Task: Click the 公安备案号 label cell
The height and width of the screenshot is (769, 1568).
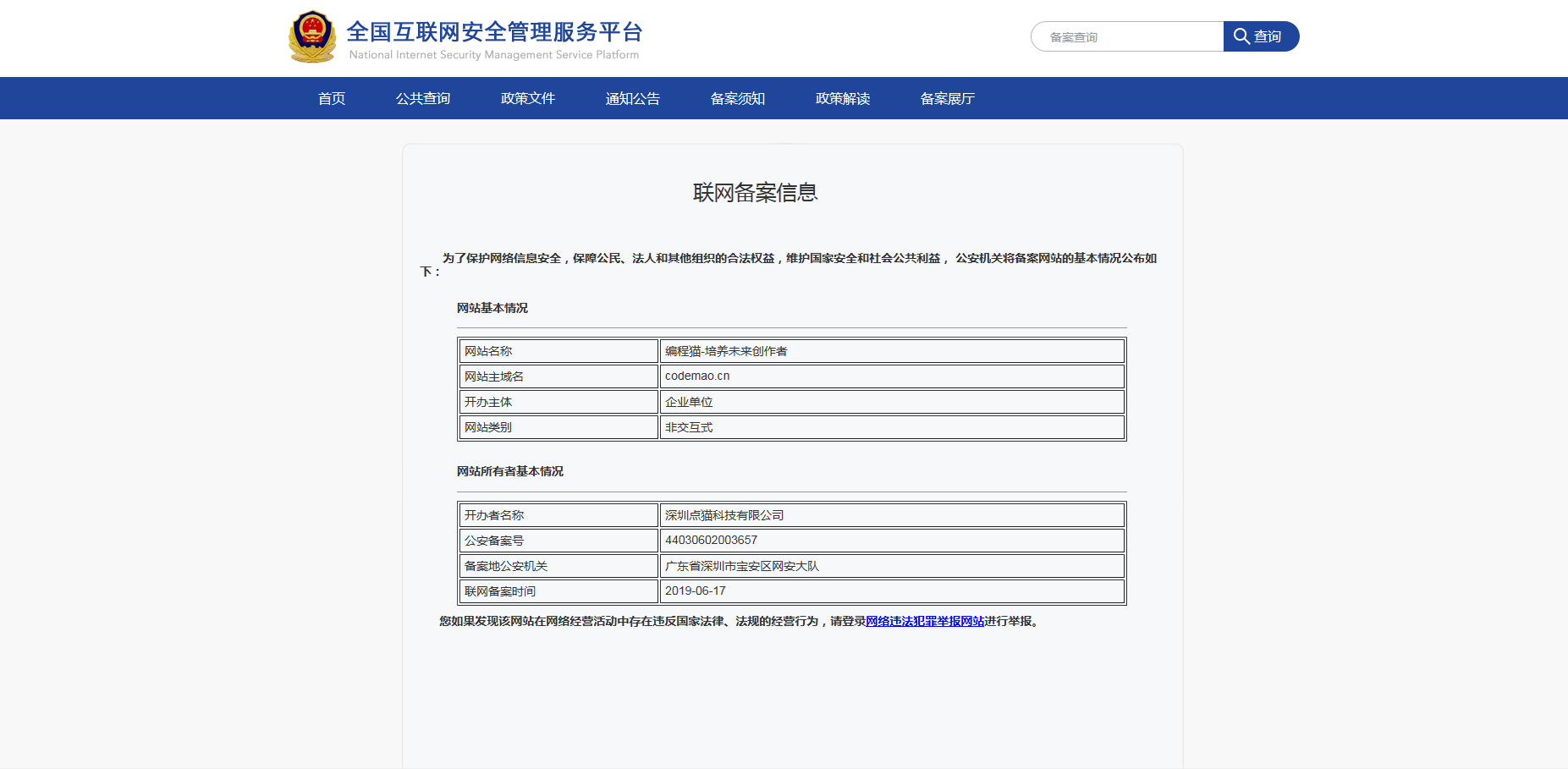Action: point(558,541)
